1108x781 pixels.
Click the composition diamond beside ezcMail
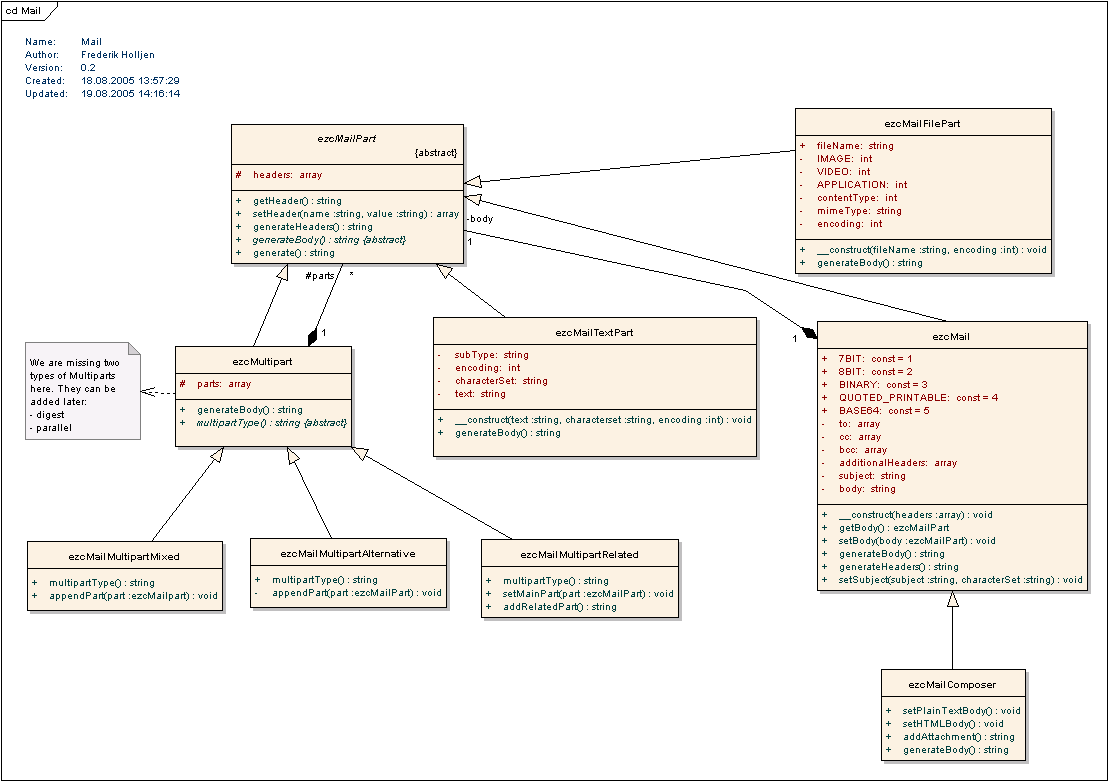[810, 329]
